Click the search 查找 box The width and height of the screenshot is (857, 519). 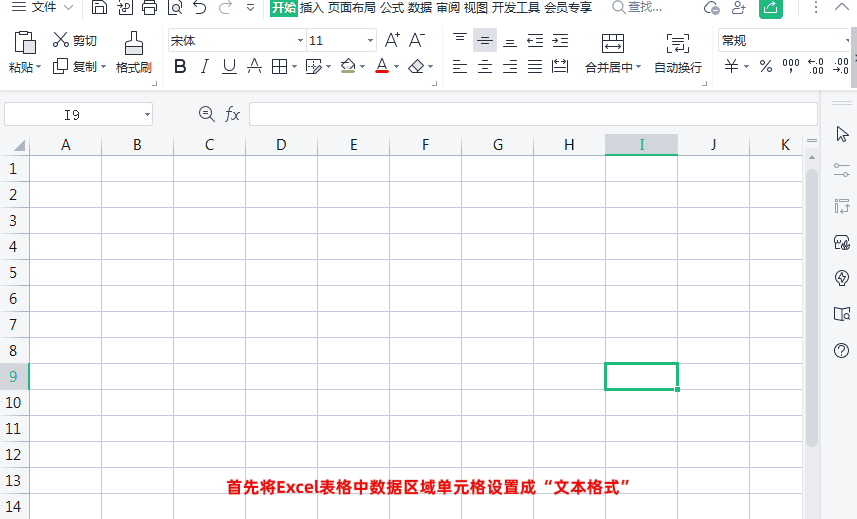[637, 7]
